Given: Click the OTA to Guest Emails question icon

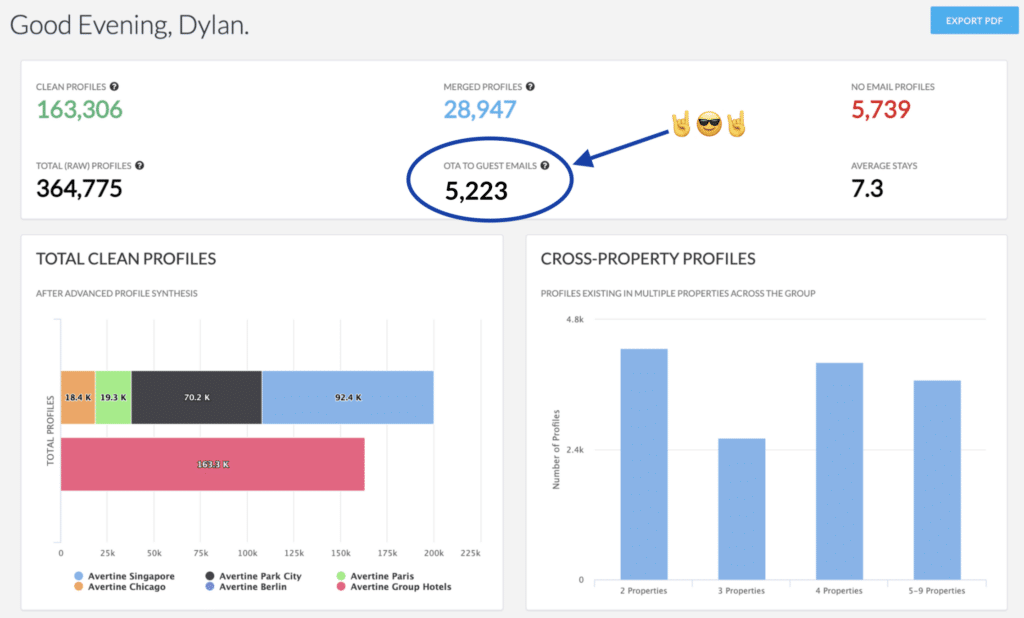Looking at the screenshot, I should click(x=545, y=166).
